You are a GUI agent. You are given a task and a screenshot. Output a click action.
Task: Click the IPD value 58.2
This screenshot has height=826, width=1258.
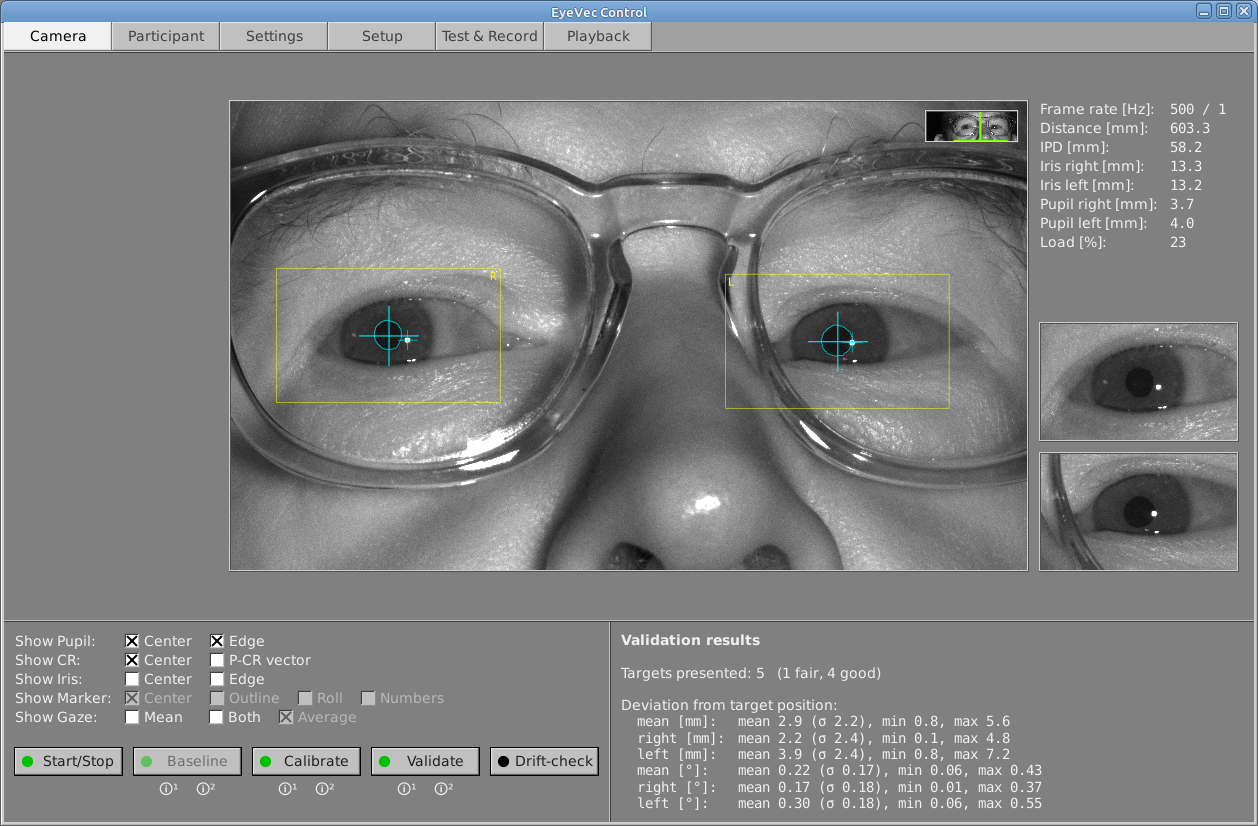click(x=1186, y=147)
